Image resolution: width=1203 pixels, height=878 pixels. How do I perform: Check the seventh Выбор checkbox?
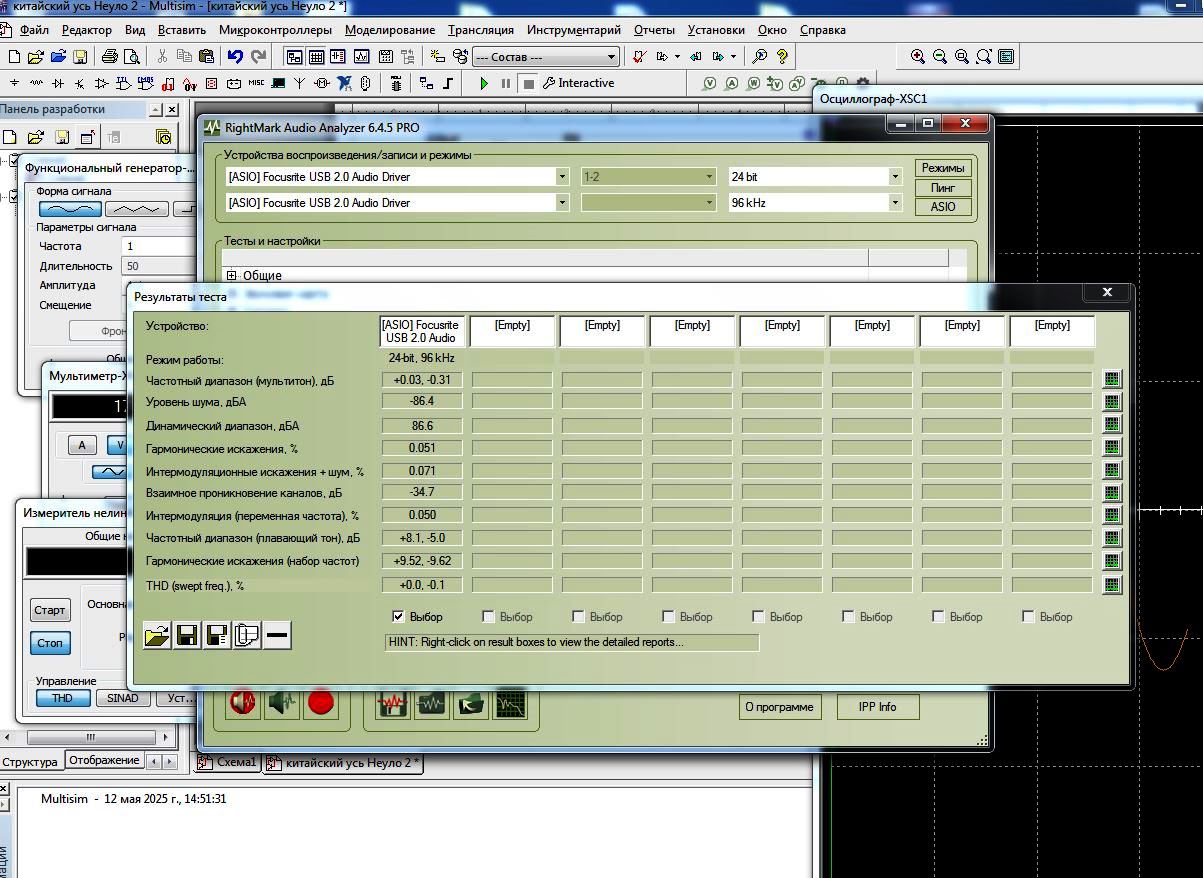[x=939, y=617]
